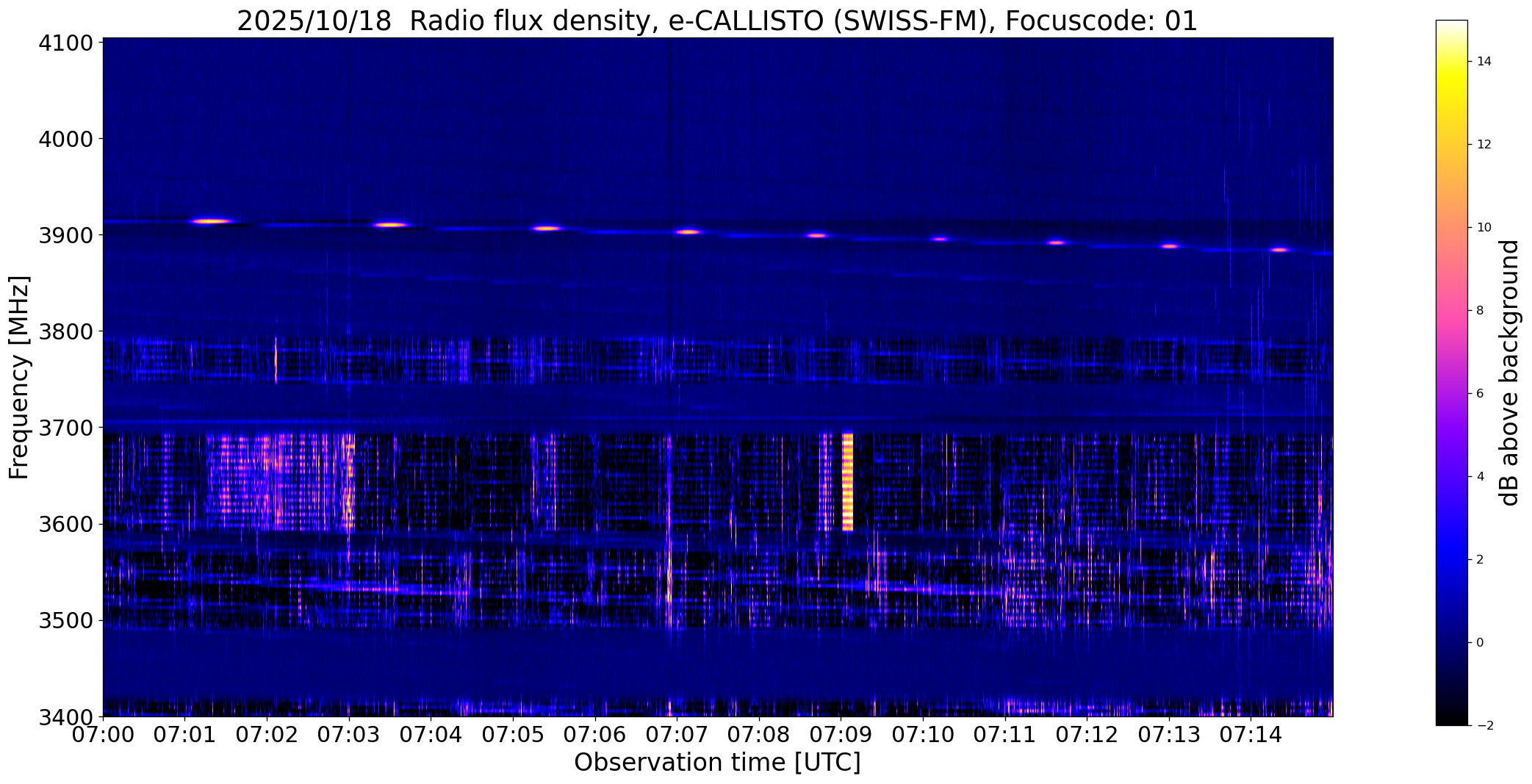
Task: Click the 07:03 time tick label
Action: click(x=349, y=735)
